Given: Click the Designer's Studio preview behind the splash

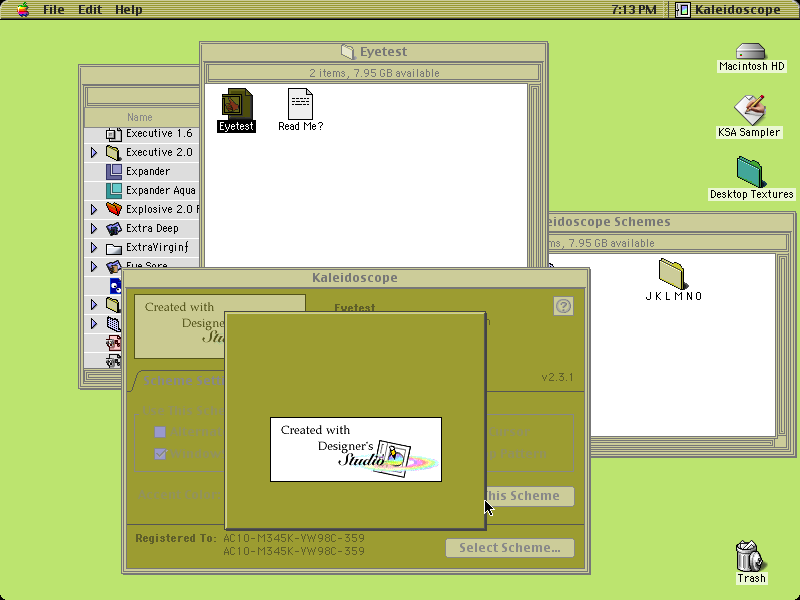Looking at the screenshot, I should (x=180, y=327).
